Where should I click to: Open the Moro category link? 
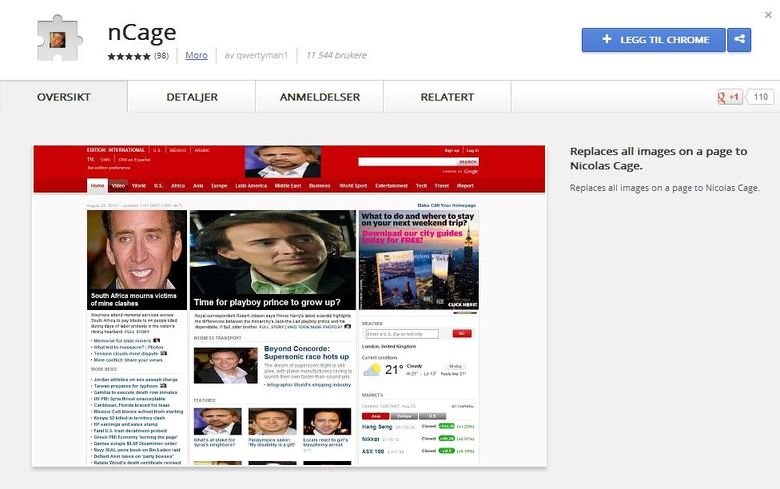pyautogui.click(x=196, y=55)
